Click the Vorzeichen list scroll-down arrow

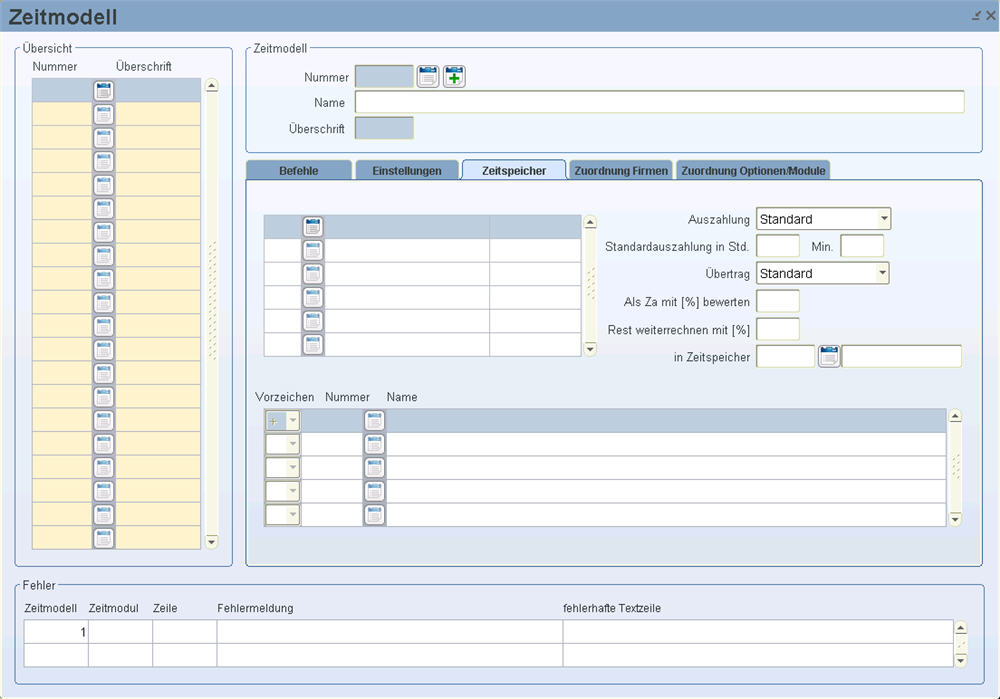click(x=955, y=519)
